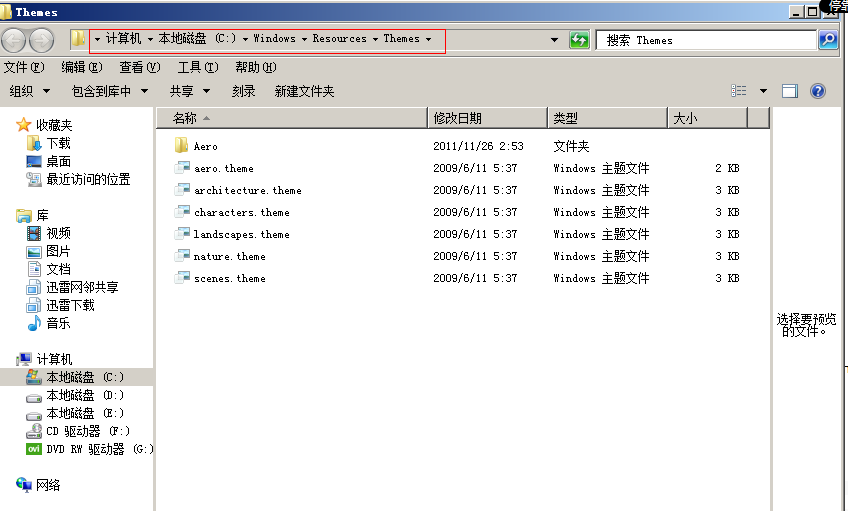Select the architecture.theme file icon
This screenshot has width=848, height=511.
(182, 190)
